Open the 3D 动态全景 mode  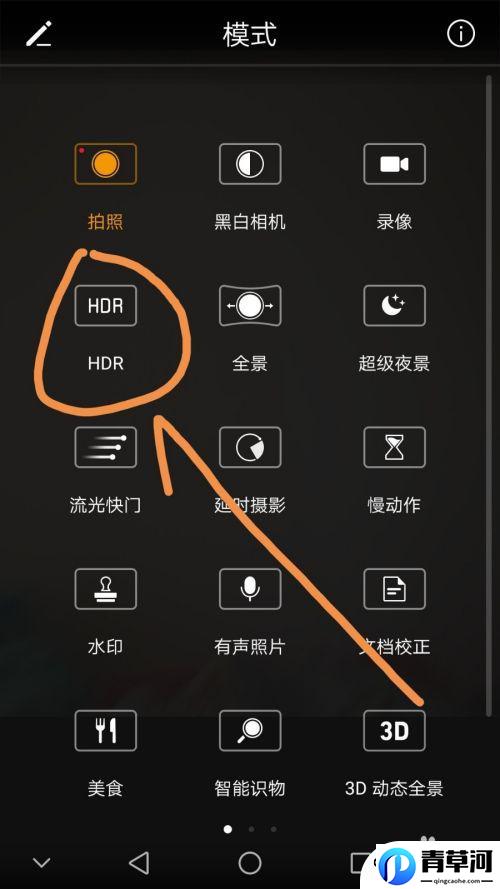(x=394, y=731)
